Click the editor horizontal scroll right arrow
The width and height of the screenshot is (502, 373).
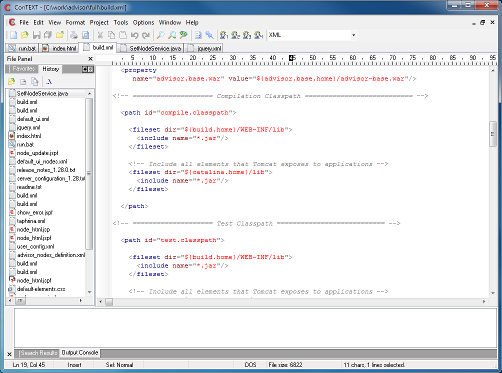[x=484, y=301]
